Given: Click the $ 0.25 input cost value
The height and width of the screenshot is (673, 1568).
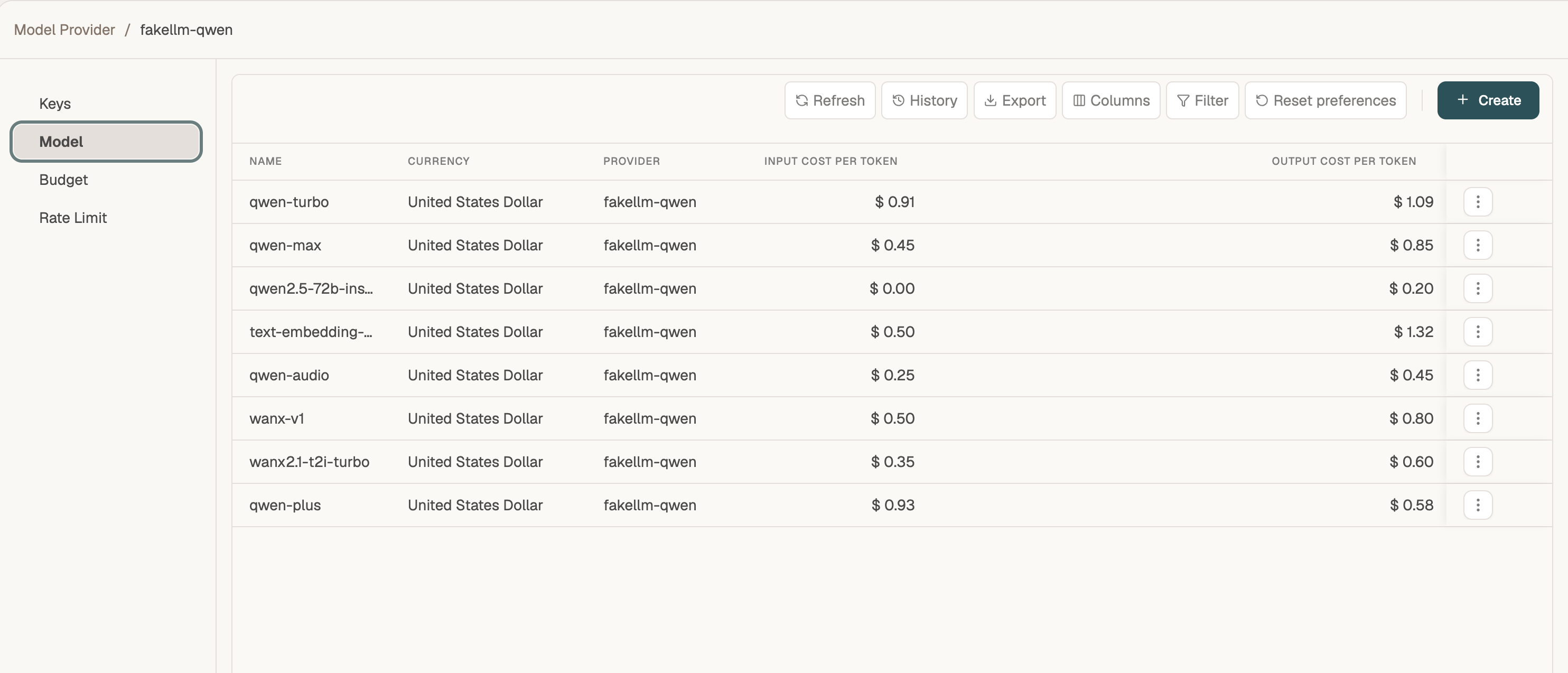Looking at the screenshot, I should [892, 375].
